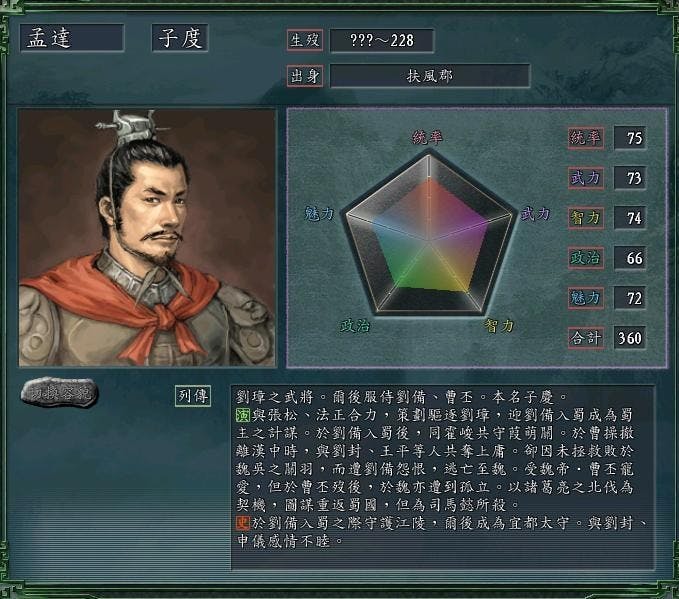Viewport: 679px width, 599px height.
Task: Click the 子度 courtesy name field
Action: point(180,38)
